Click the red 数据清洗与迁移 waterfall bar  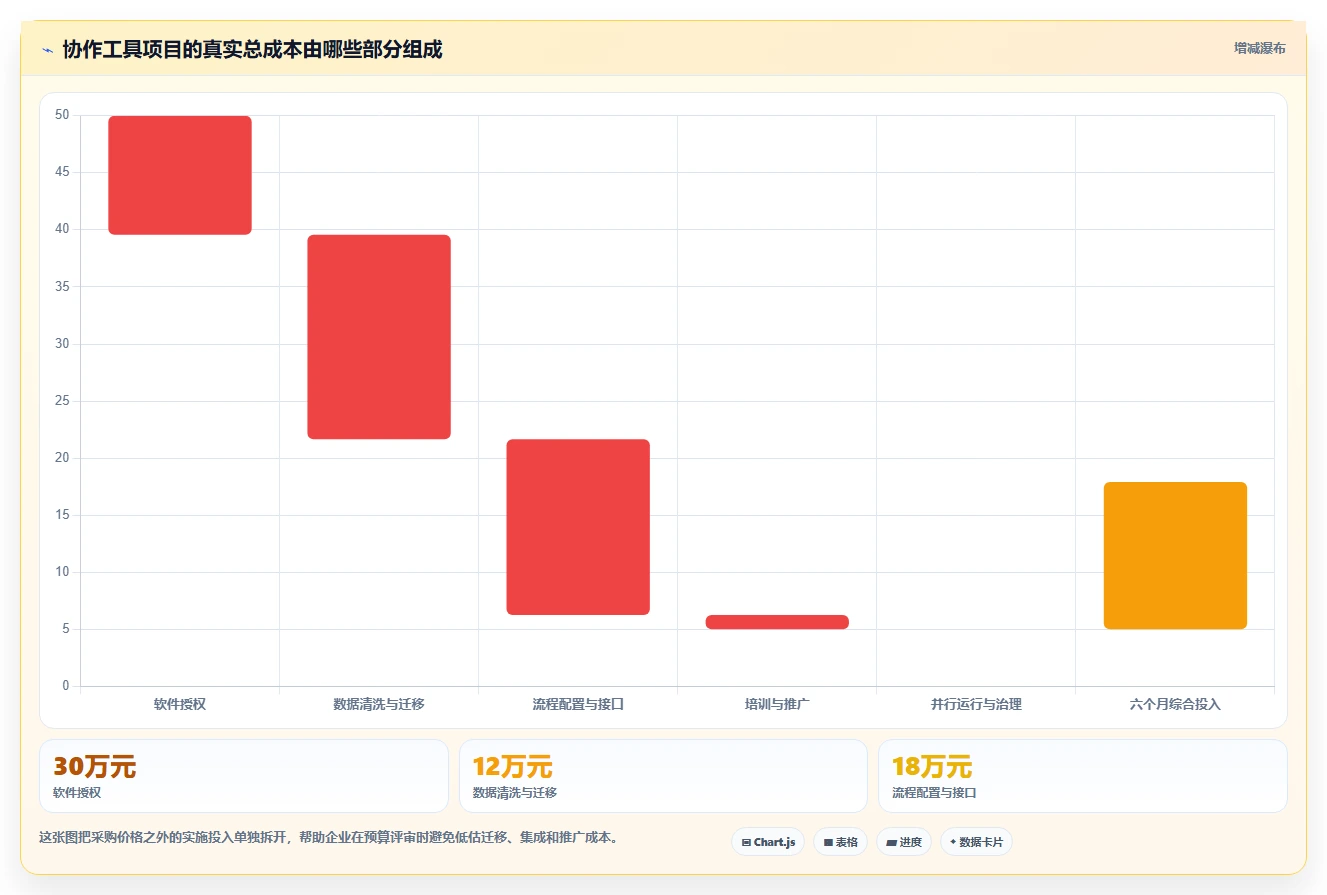(x=379, y=337)
